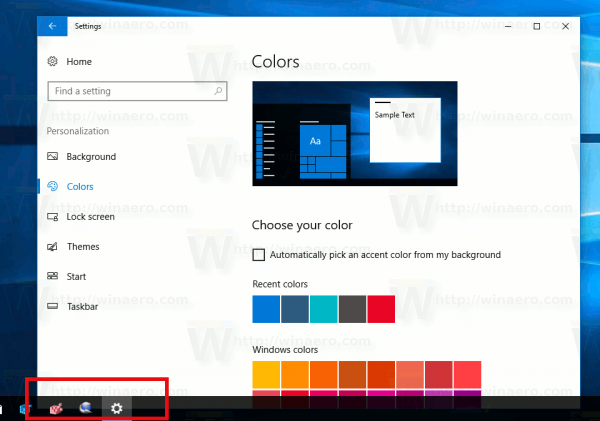Select the yellow Windows color swatch
The image size is (600, 421).
click(266, 375)
